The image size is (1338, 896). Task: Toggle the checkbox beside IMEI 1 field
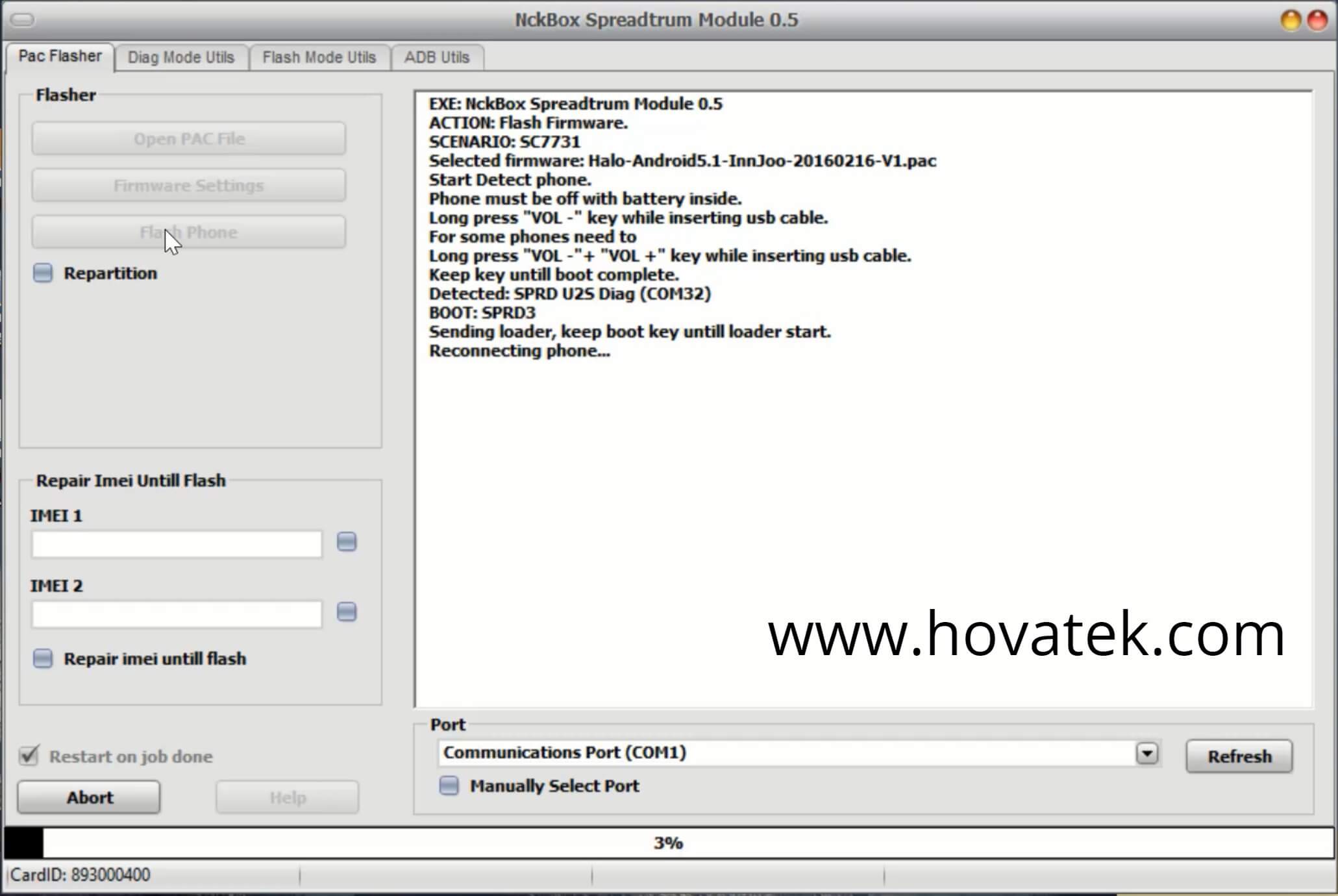point(347,541)
